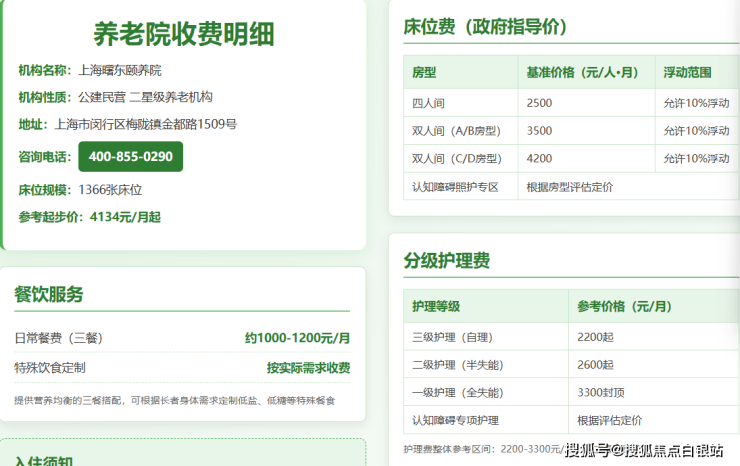Click the text 按实际需求收费
740x466 pixels.
[x=309, y=368]
